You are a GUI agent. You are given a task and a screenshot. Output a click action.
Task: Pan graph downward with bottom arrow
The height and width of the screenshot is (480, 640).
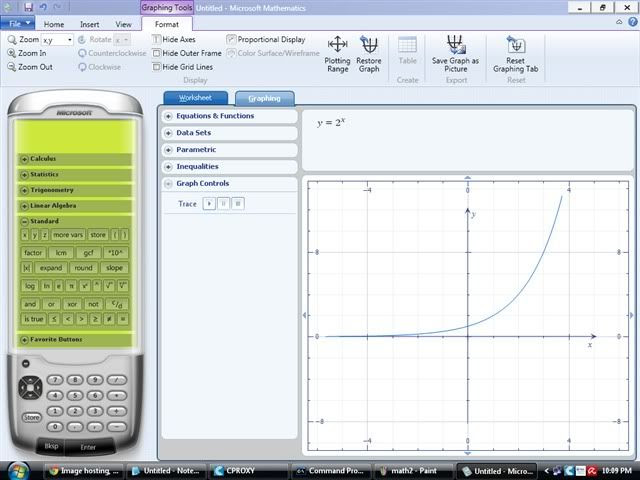(468, 453)
